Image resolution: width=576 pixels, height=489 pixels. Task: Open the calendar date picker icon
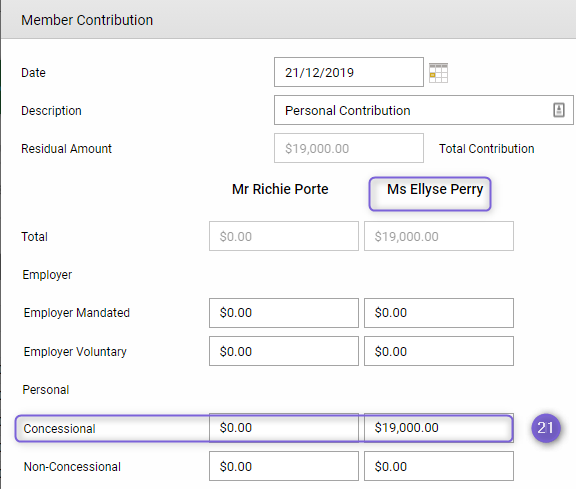438,73
